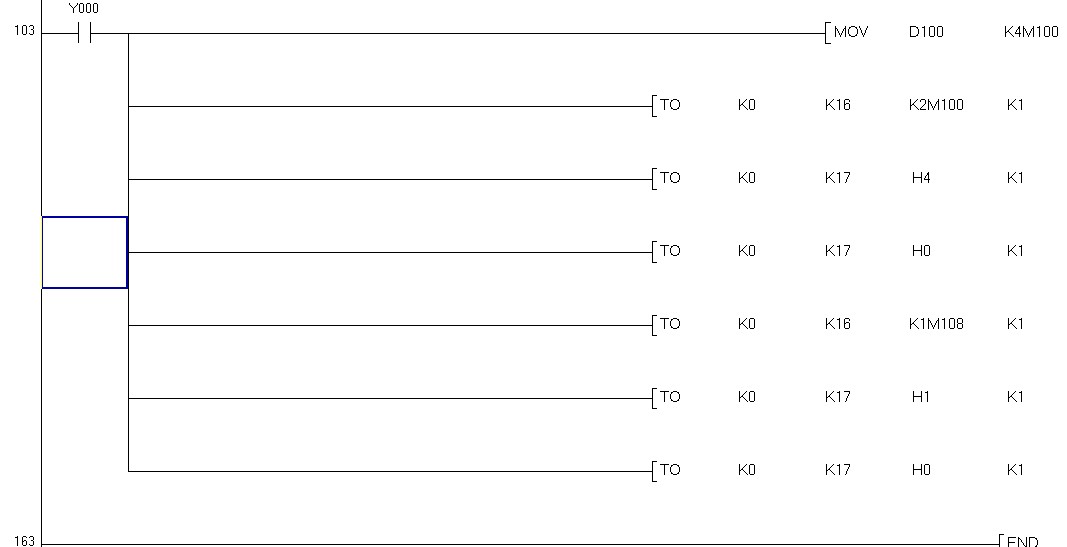Viewport: 1067px width, 547px height.
Task: Click K16 in the K1M108 row
Action: coord(838,324)
